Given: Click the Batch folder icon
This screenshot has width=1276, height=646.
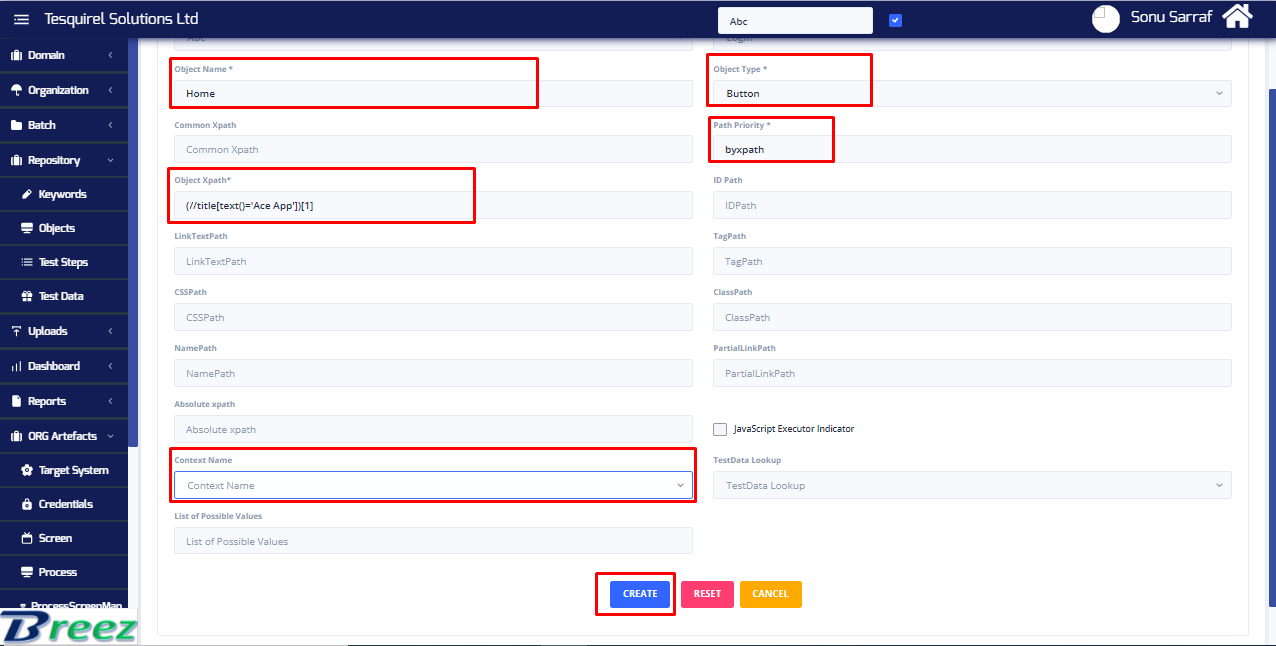Looking at the screenshot, I should (x=16, y=125).
